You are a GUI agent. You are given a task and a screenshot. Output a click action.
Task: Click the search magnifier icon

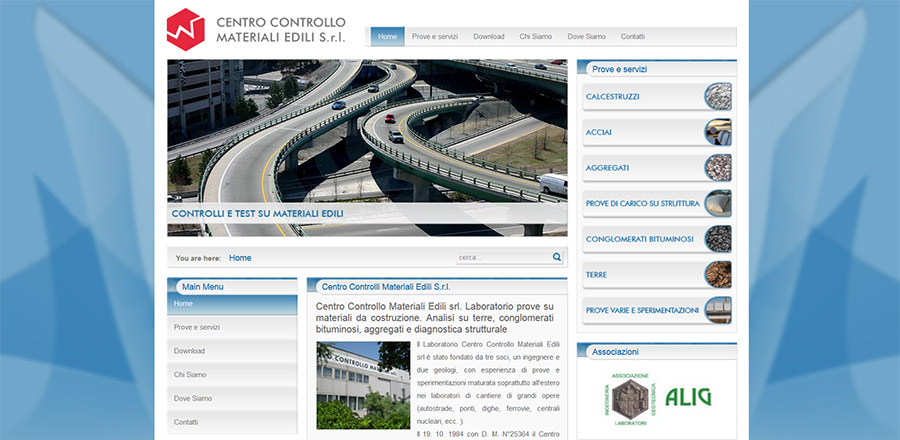click(557, 257)
